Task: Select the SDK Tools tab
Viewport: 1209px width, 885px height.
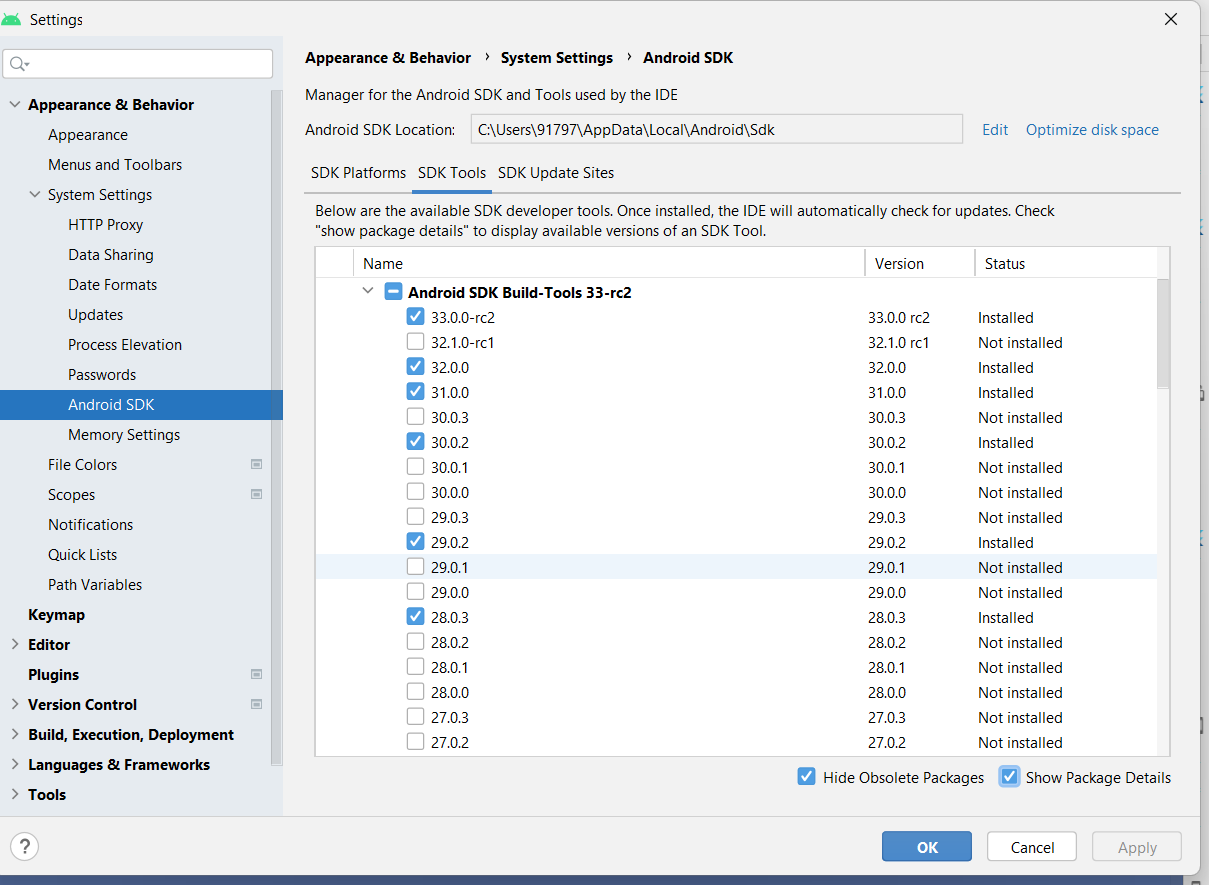Action: click(x=452, y=172)
